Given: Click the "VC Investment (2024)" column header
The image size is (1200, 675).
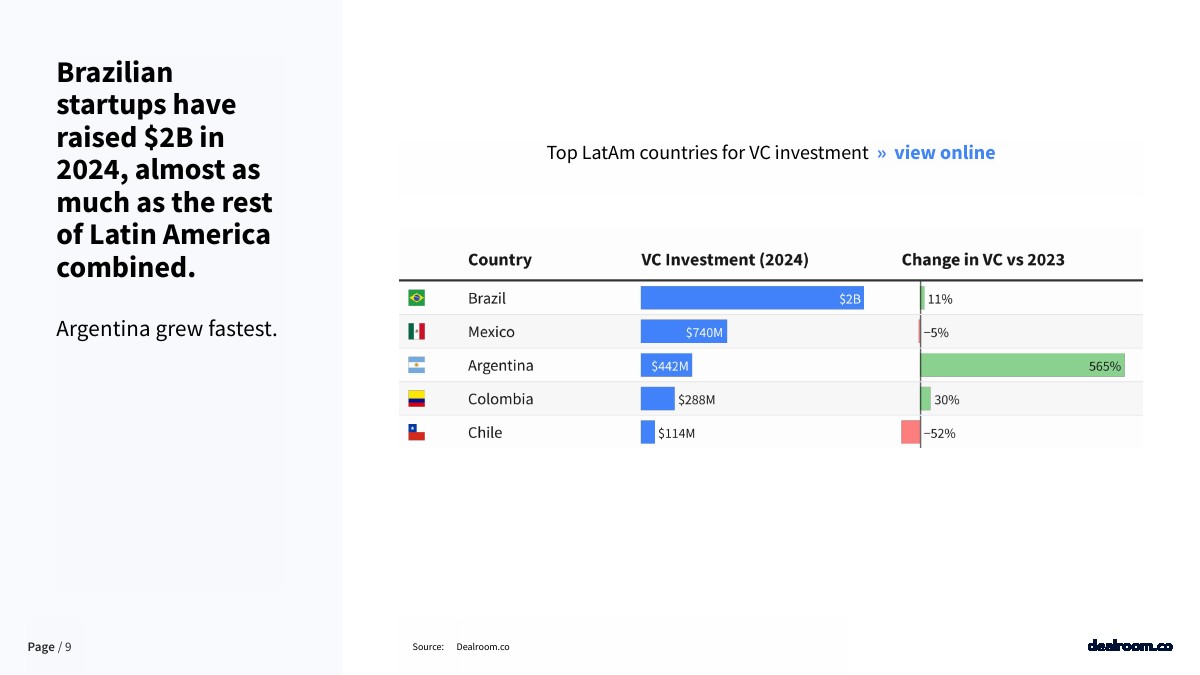Looking at the screenshot, I should [x=725, y=260].
